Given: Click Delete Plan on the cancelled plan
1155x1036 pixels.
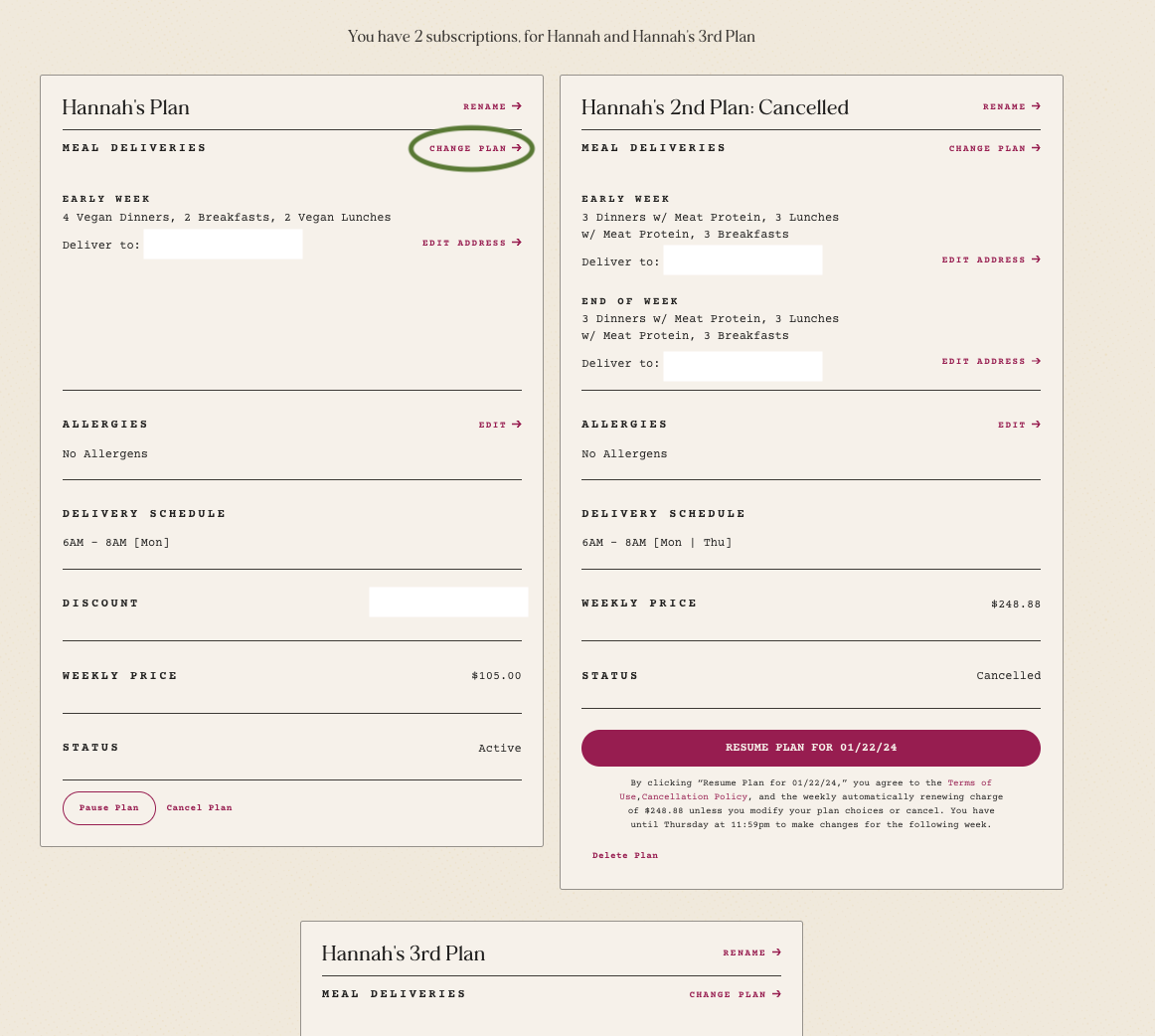Looking at the screenshot, I should click(x=624, y=855).
